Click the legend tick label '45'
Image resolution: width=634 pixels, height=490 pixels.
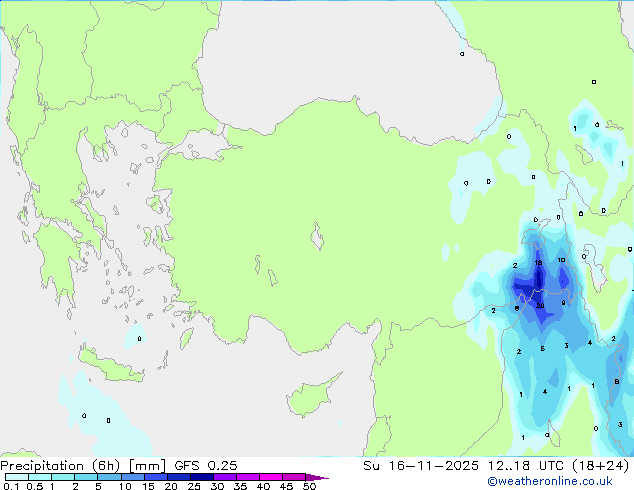coord(286,486)
